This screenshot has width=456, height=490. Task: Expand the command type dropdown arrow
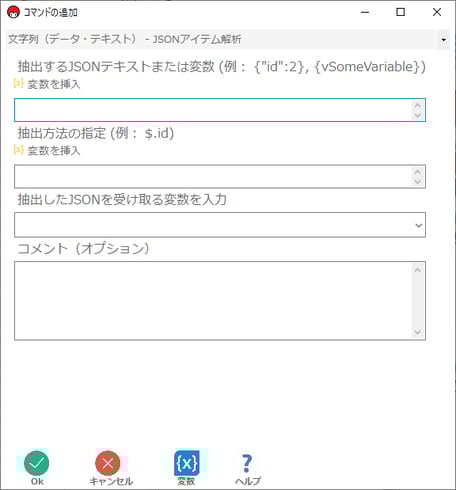point(443,40)
